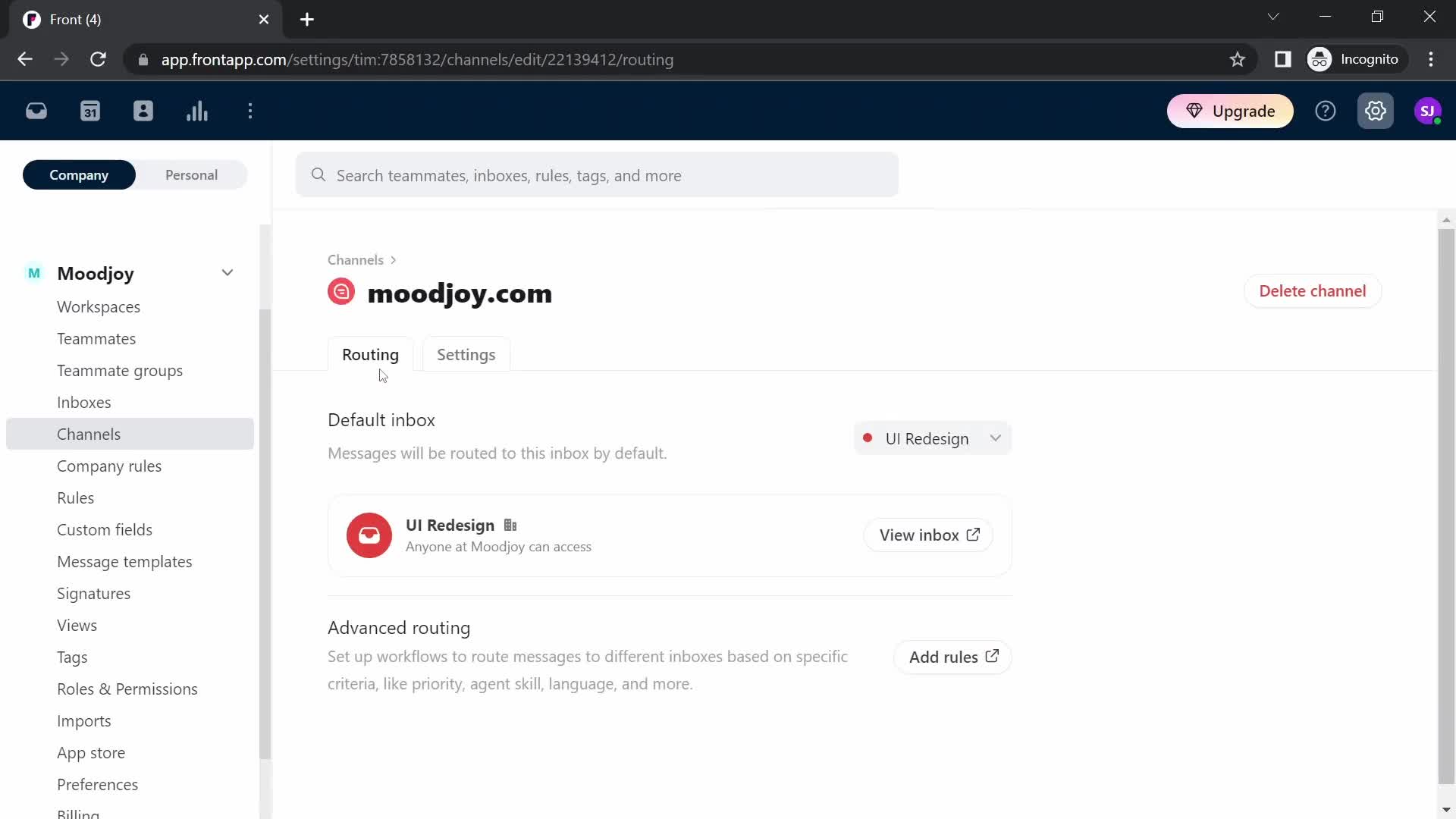Switch to Company settings

79,175
